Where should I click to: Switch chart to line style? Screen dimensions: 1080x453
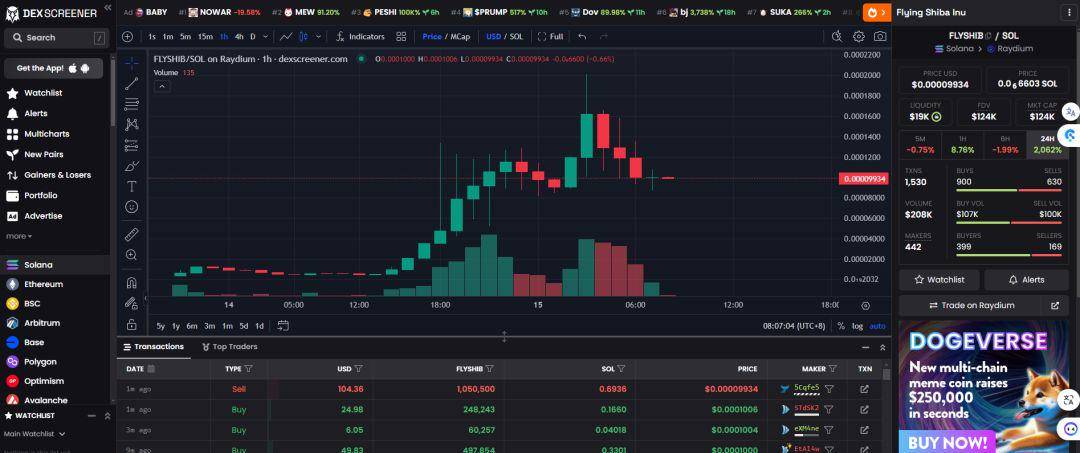[x=286, y=36]
